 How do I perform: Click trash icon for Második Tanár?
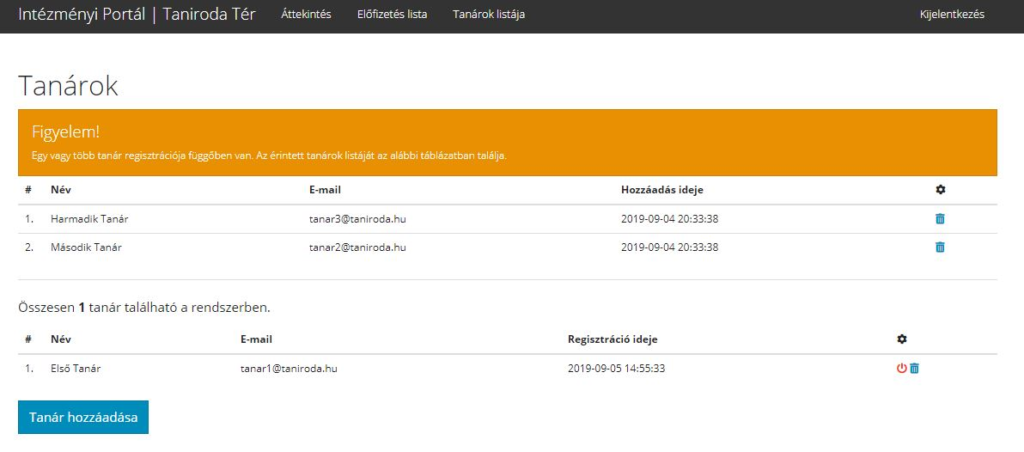coord(939,247)
